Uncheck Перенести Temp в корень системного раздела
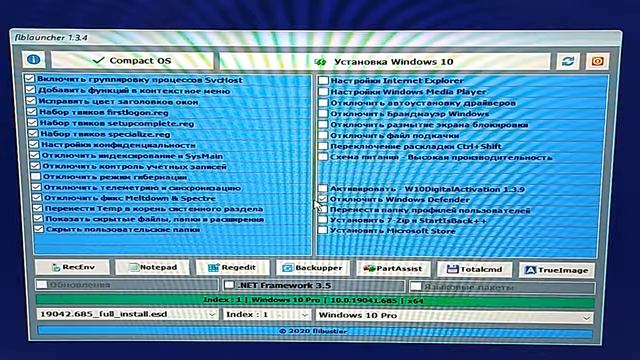Screen dimensions: 640x360 click(38, 208)
